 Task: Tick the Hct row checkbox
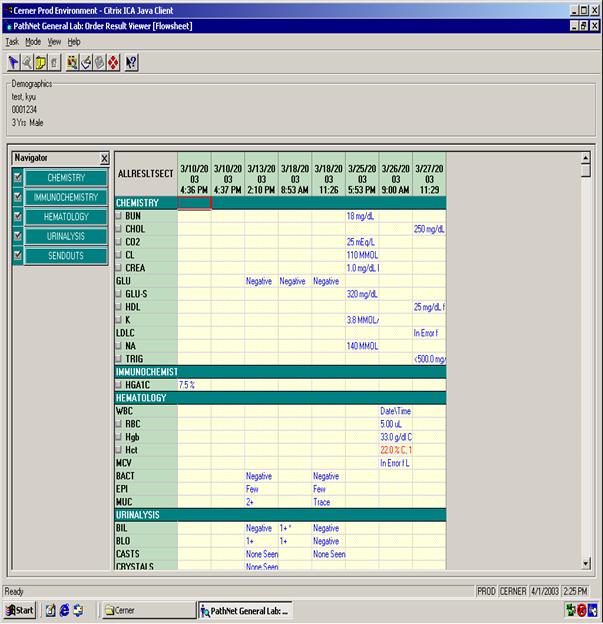pos(119,450)
